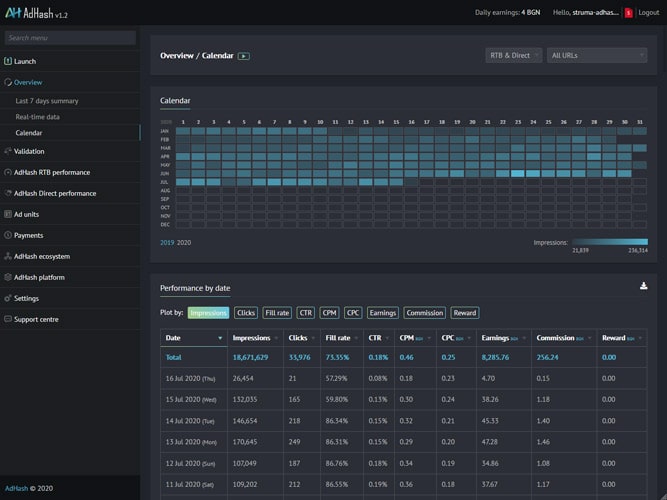The width and height of the screenshot is (667, 500).
Task: Click the red user avatar icon
Action: [628, 13]
